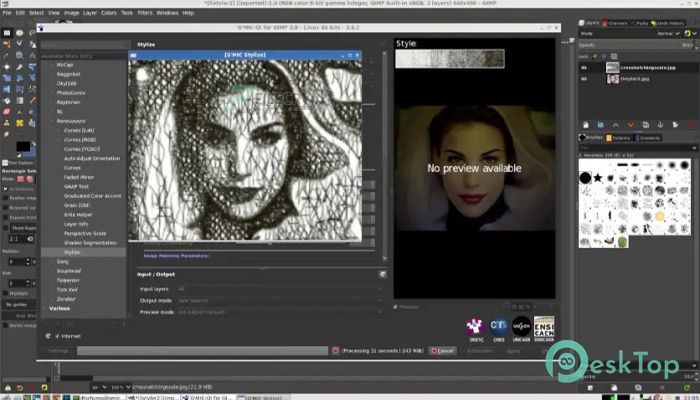This screenshot has height=400, width=700.
Task: Open the Input layers dropdown
Action: coord(279,289)
